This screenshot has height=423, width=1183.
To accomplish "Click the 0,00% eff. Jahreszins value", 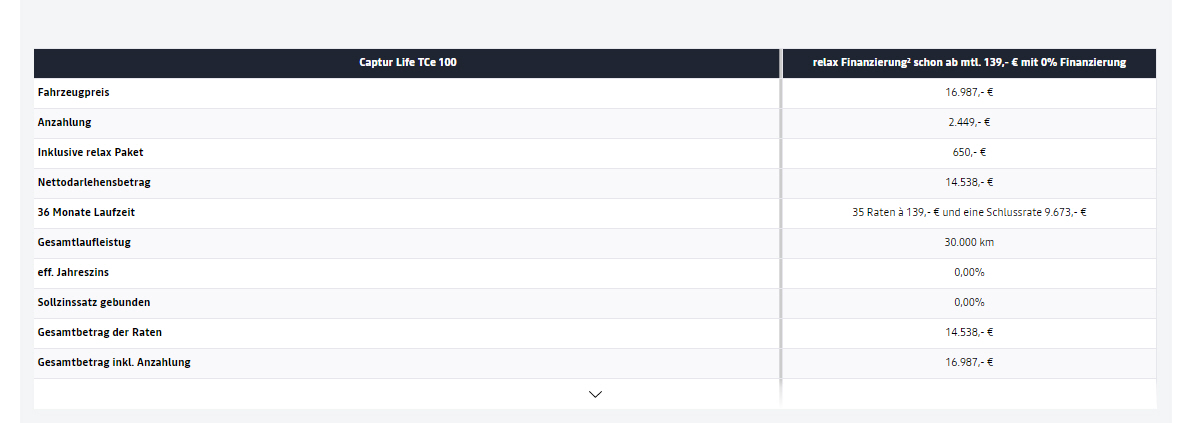I will tap(969, 273).
